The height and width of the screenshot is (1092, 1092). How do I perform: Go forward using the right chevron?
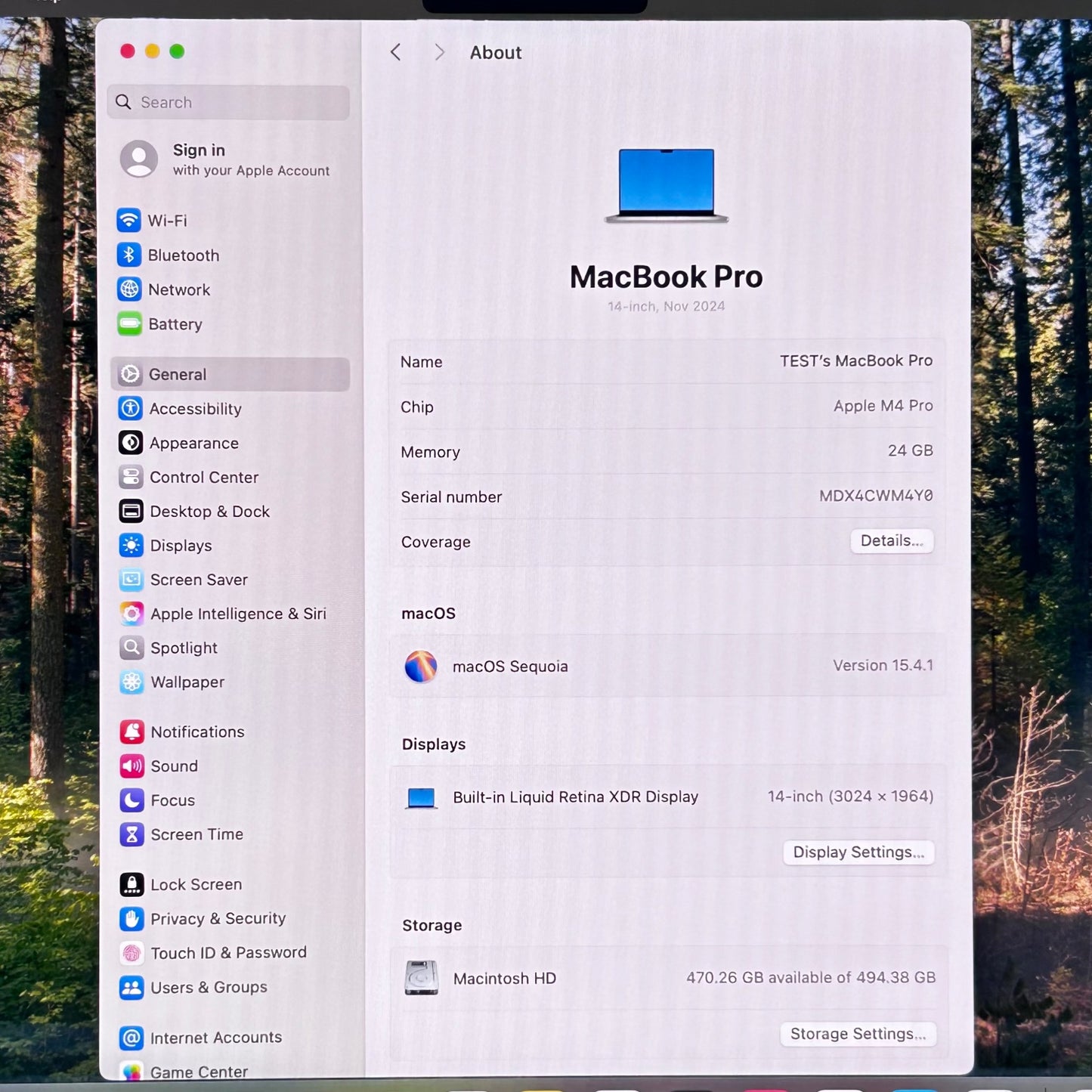coord(439,52)
